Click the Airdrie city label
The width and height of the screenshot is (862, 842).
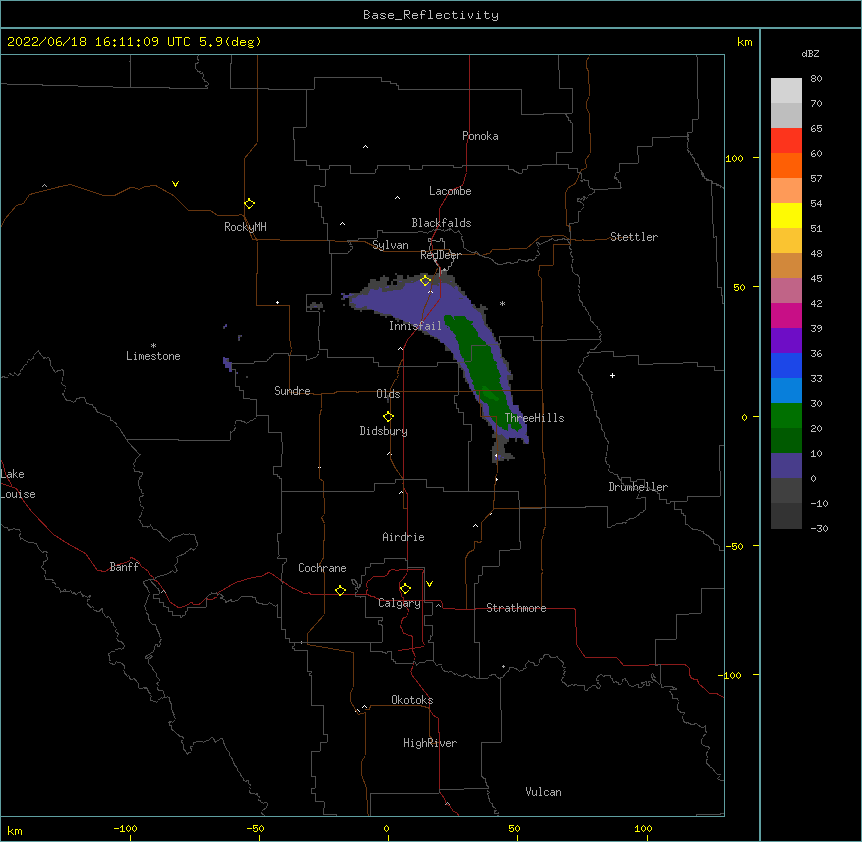click(403, 537)
